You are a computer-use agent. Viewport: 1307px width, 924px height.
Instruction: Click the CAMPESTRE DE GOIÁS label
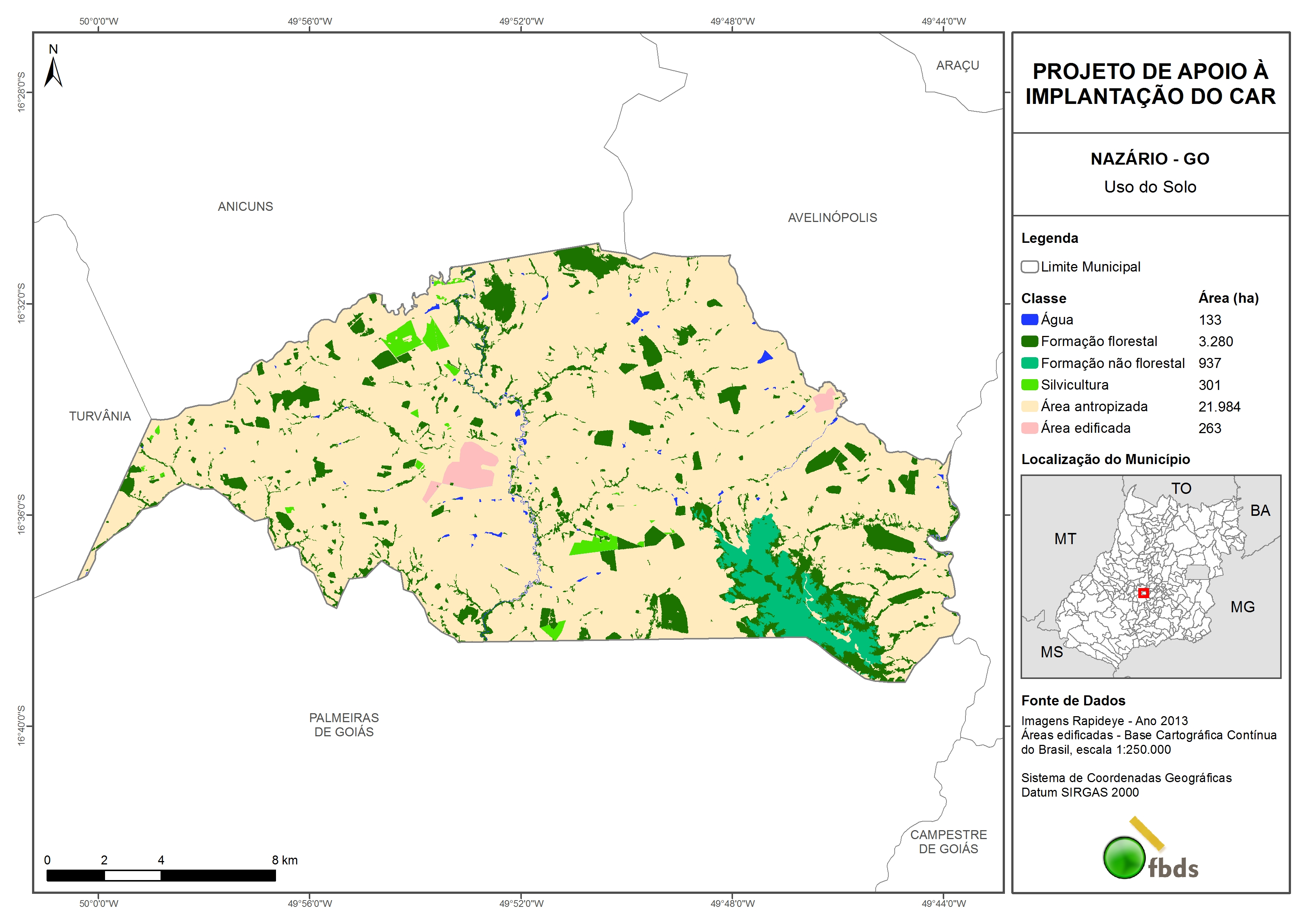click(x=948, y=841)
